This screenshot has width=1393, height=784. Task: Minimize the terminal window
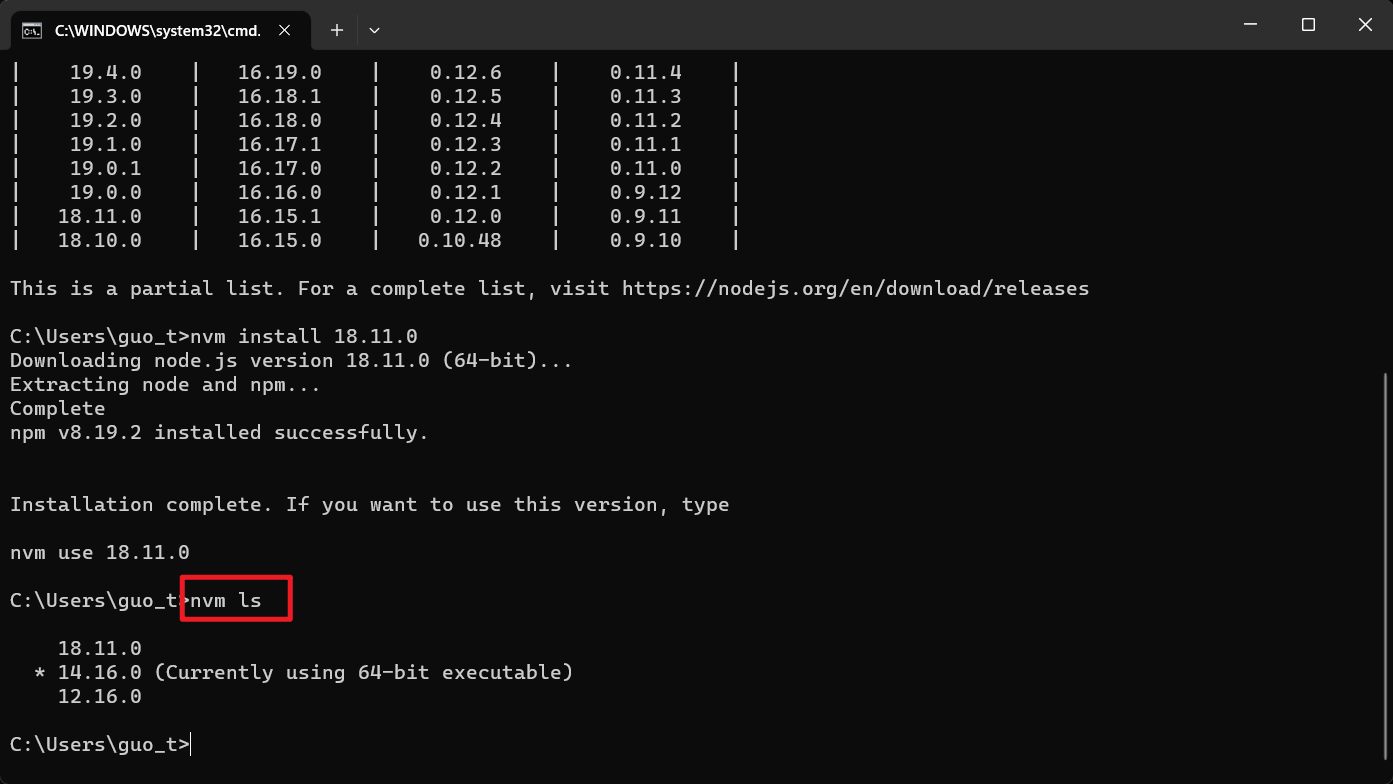[x=1250, y=25]
